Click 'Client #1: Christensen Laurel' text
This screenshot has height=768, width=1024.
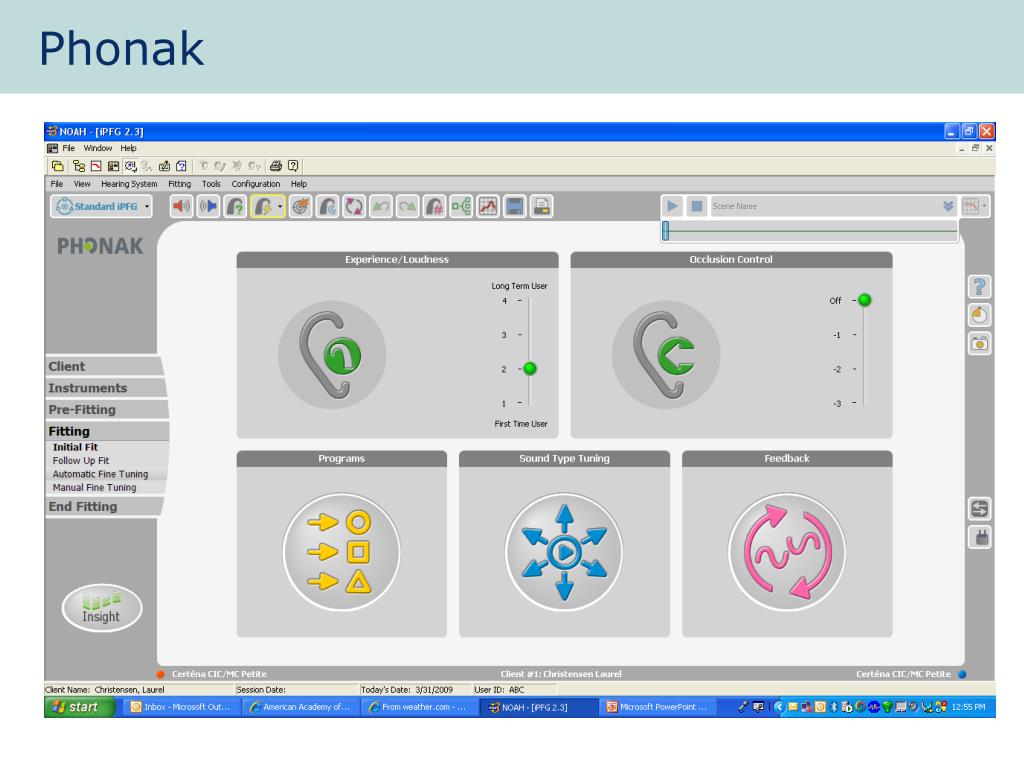tap(561, 674)
